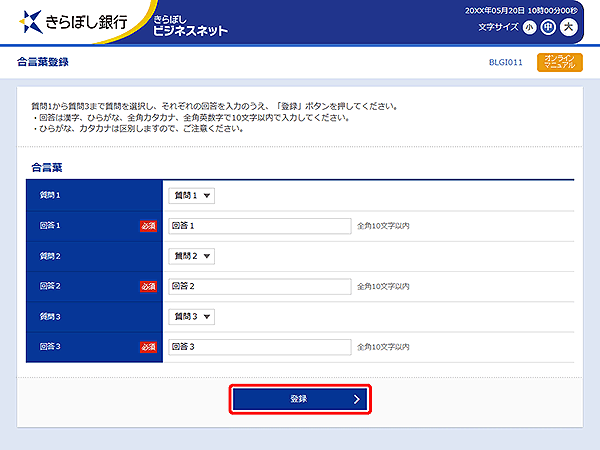This screenshot has width=600, height=450.
Task: Click the 質問1 row header label
Action: point(50,196)
